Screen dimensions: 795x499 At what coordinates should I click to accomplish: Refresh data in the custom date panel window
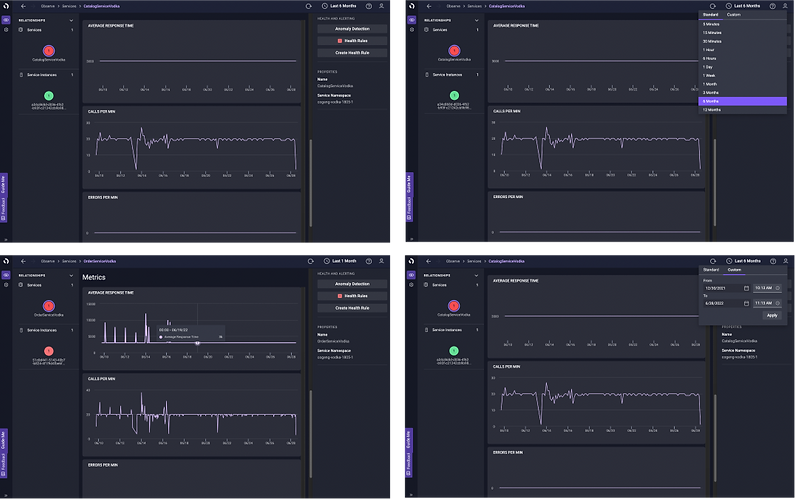pos(713,261)
